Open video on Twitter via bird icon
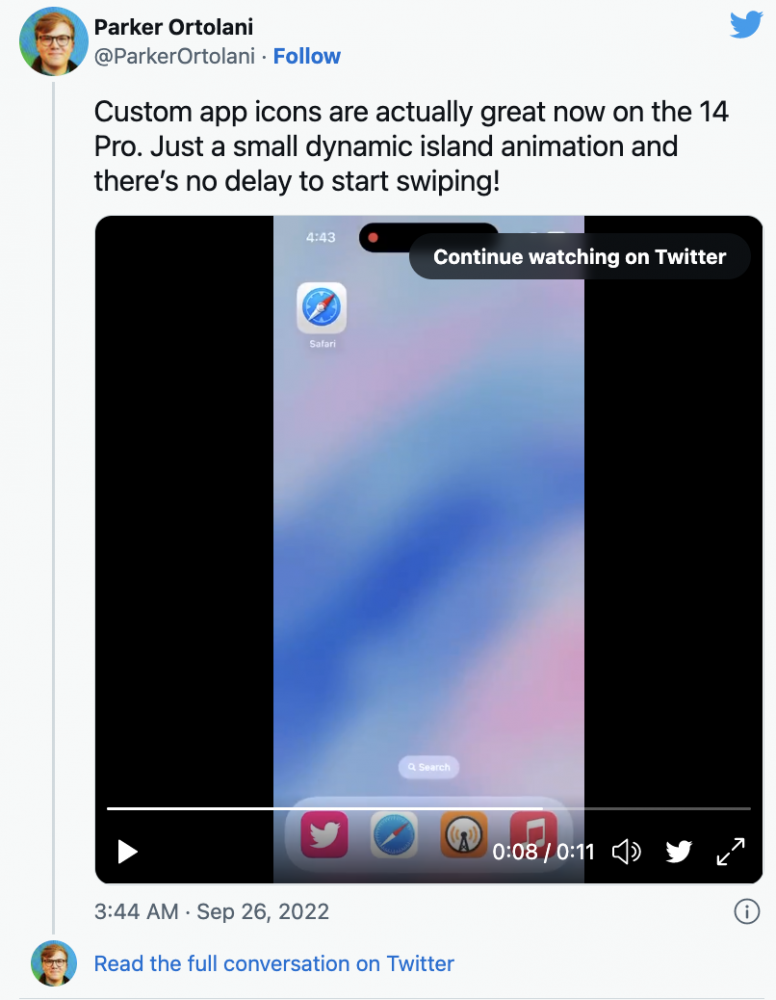Viewport: 776px width, 1000px height. click(x=679, y=851)
